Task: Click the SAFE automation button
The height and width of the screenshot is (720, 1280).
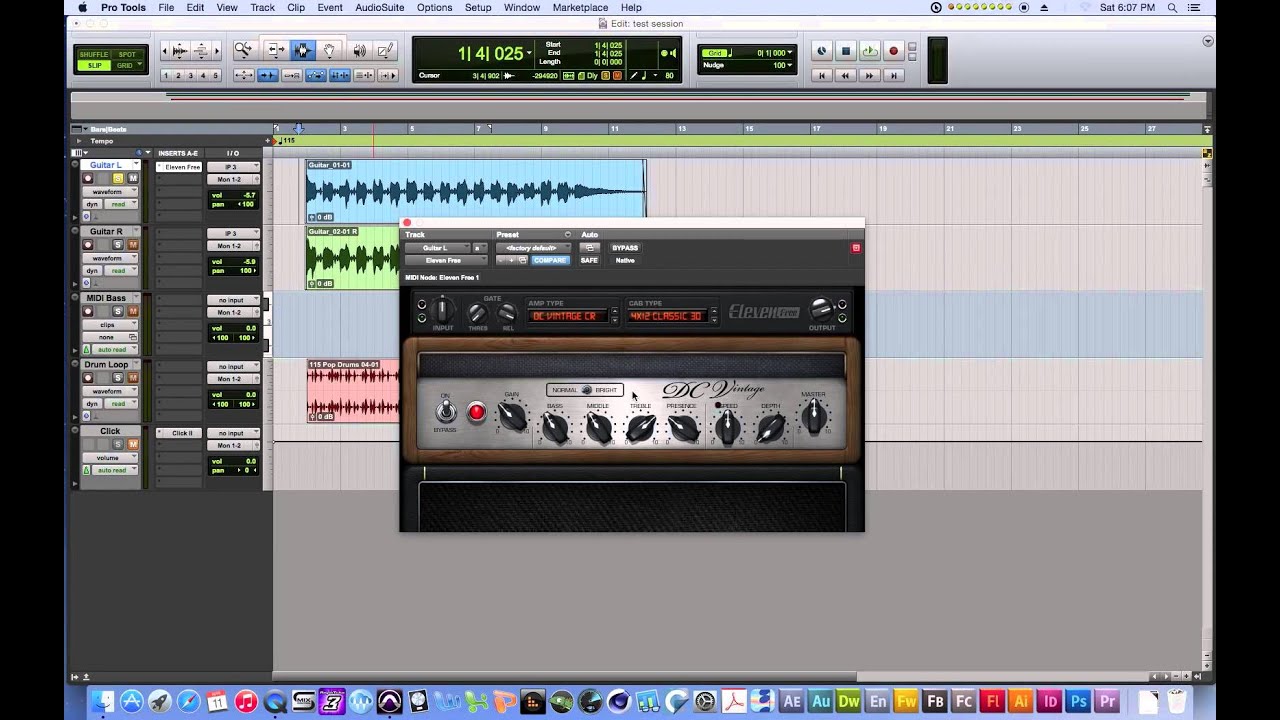Action: tap(589, 260)
